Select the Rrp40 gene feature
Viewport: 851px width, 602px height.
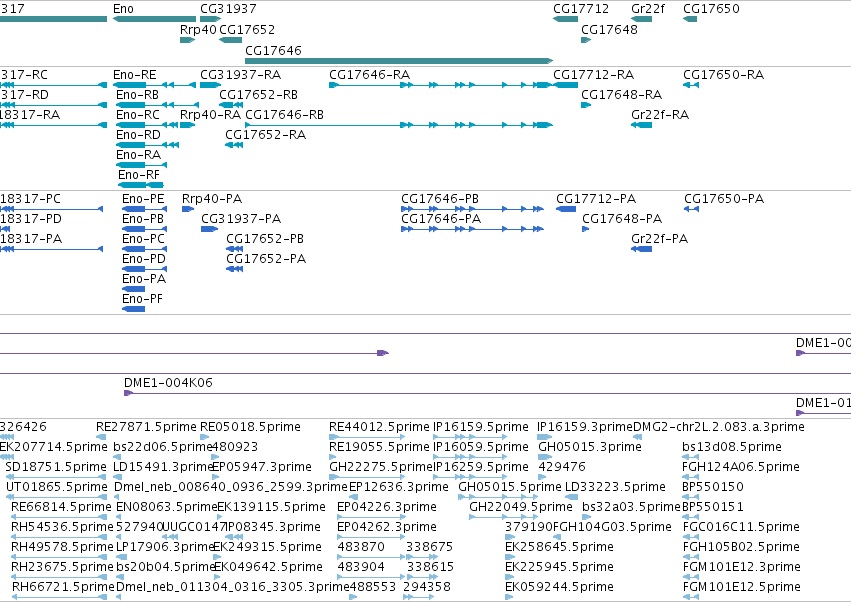(187, 40)
